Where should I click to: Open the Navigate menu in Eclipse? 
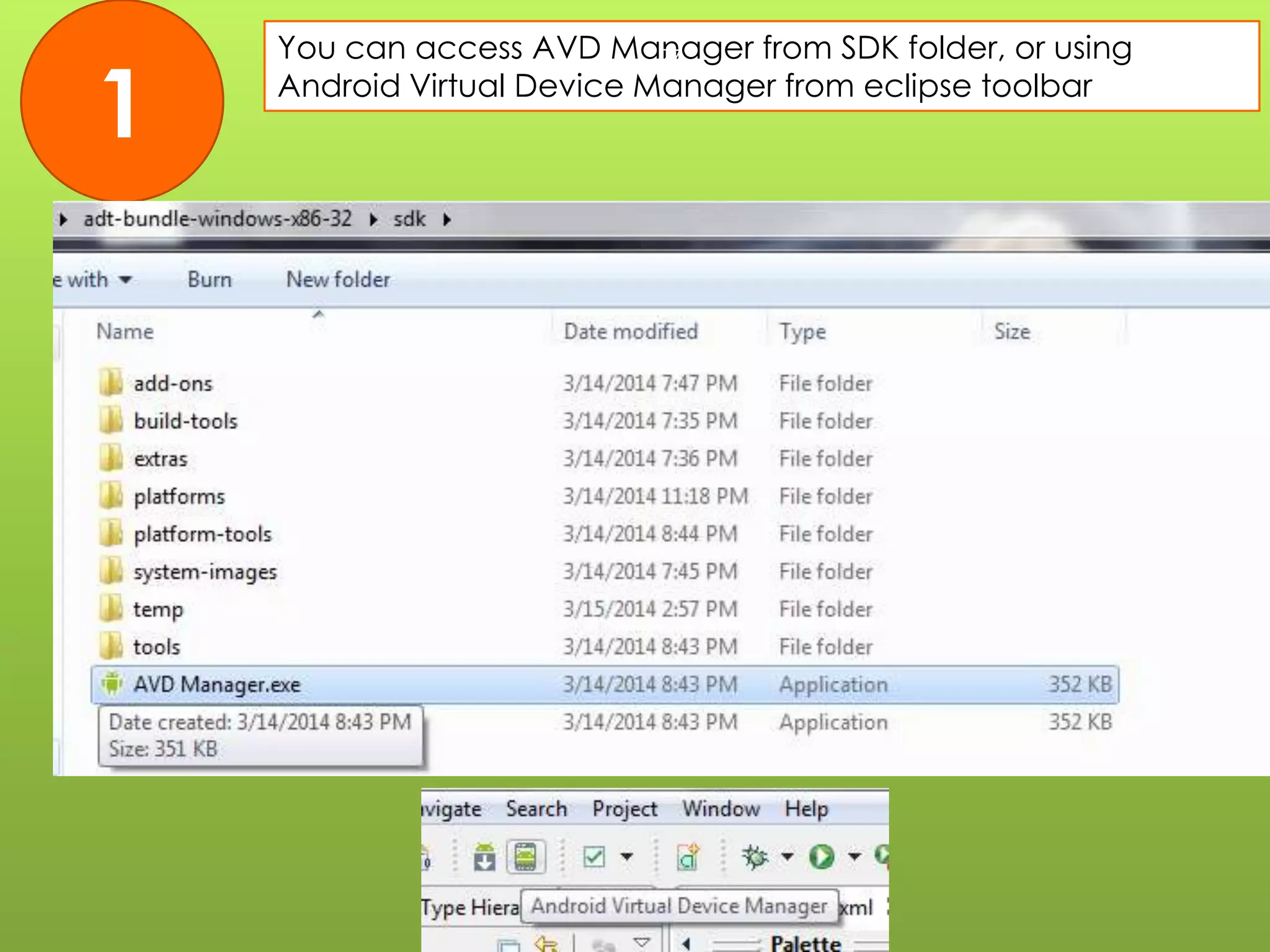tap(452, 809)
